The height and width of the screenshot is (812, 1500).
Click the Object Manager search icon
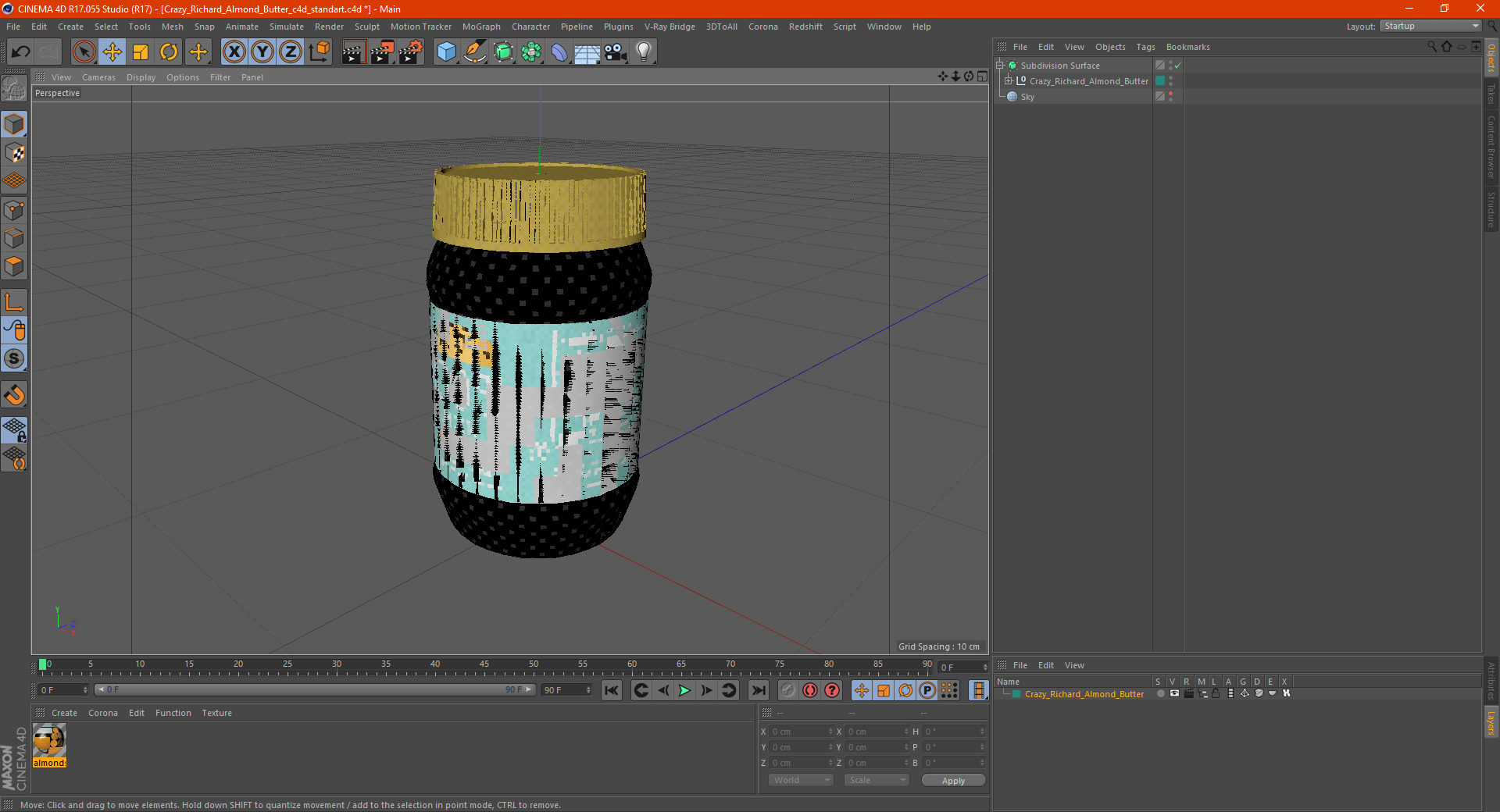pyautogui.click(x=1432, y=46)
